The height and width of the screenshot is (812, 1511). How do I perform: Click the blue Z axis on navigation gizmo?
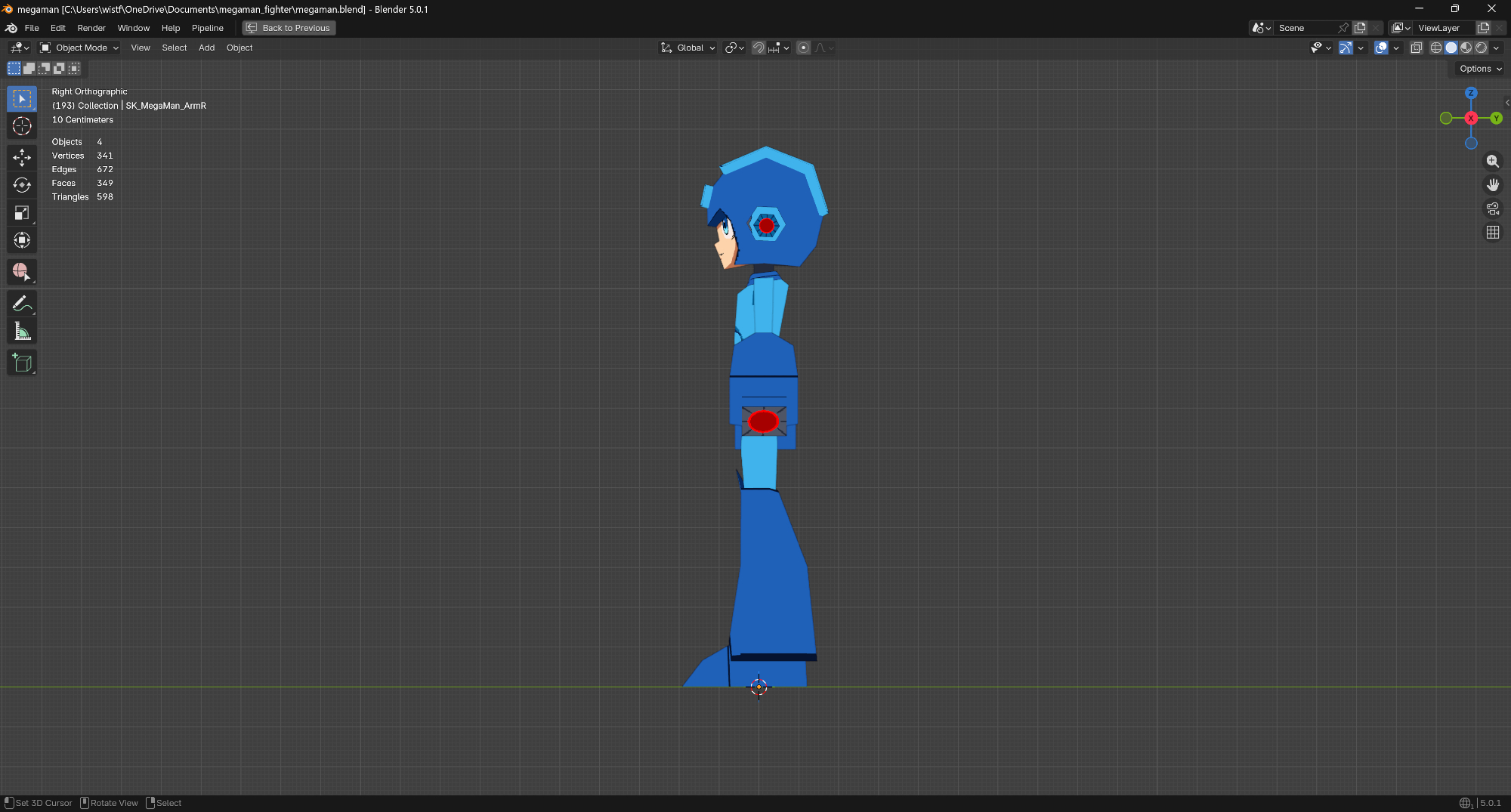pos(1471,93)
